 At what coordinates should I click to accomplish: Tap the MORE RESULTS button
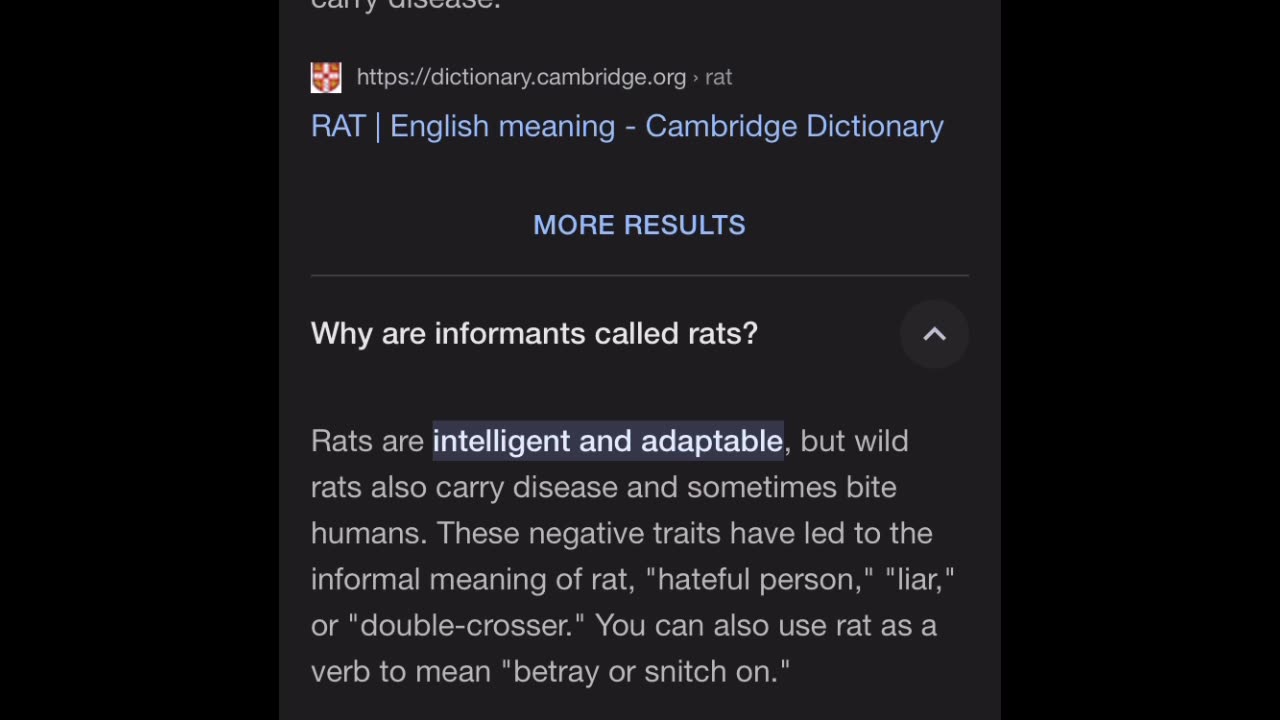639,225
